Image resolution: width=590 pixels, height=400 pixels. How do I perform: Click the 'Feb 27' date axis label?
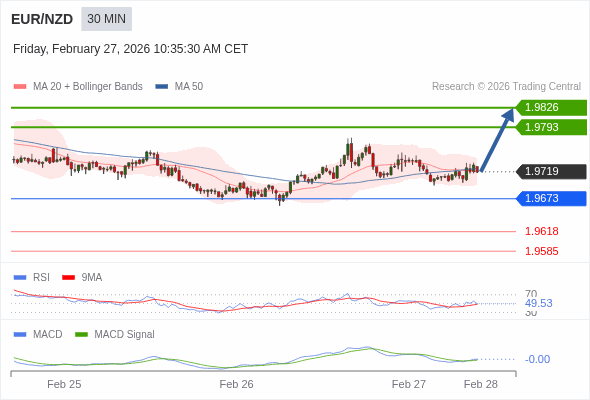tap(409, 384)
